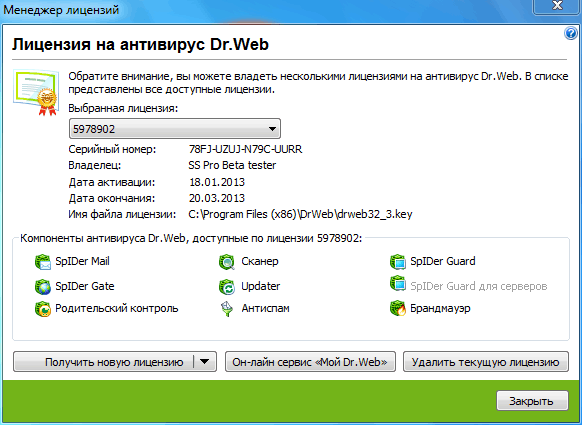Click the Брандмауэр label

(x=440, y=308)
